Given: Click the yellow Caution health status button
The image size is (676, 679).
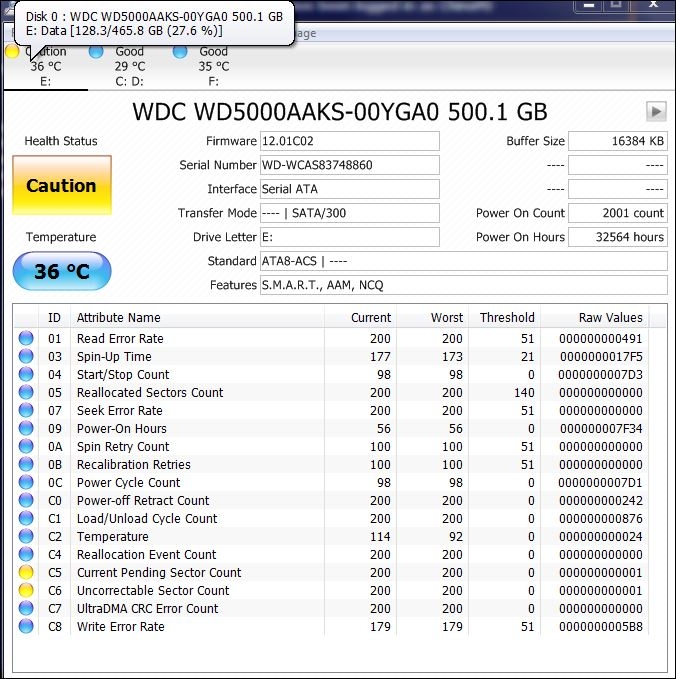Looking at the screenshot, I should pyautogui.click(x=62, y=185).
